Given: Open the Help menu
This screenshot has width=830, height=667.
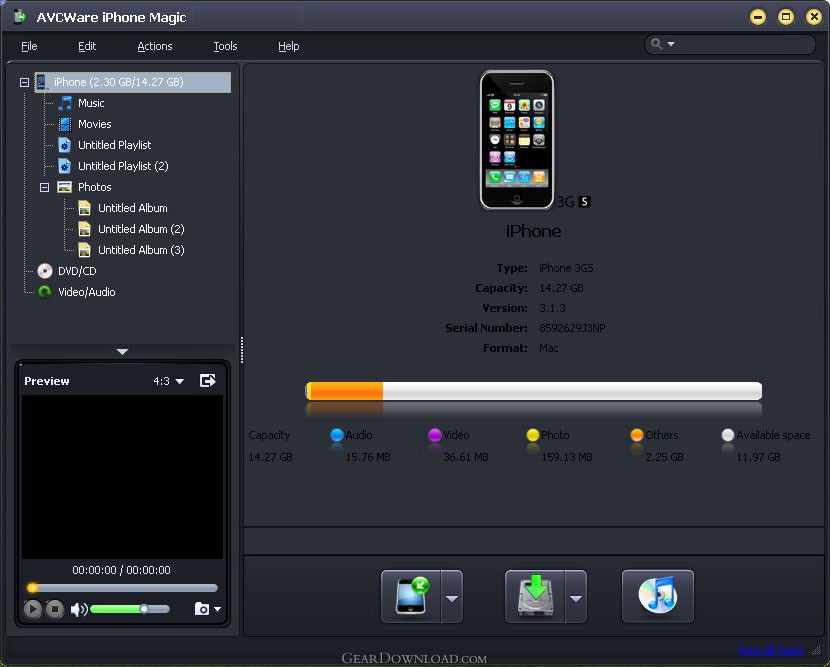Looking at the screenshot, I should click(x=288, y=47).
